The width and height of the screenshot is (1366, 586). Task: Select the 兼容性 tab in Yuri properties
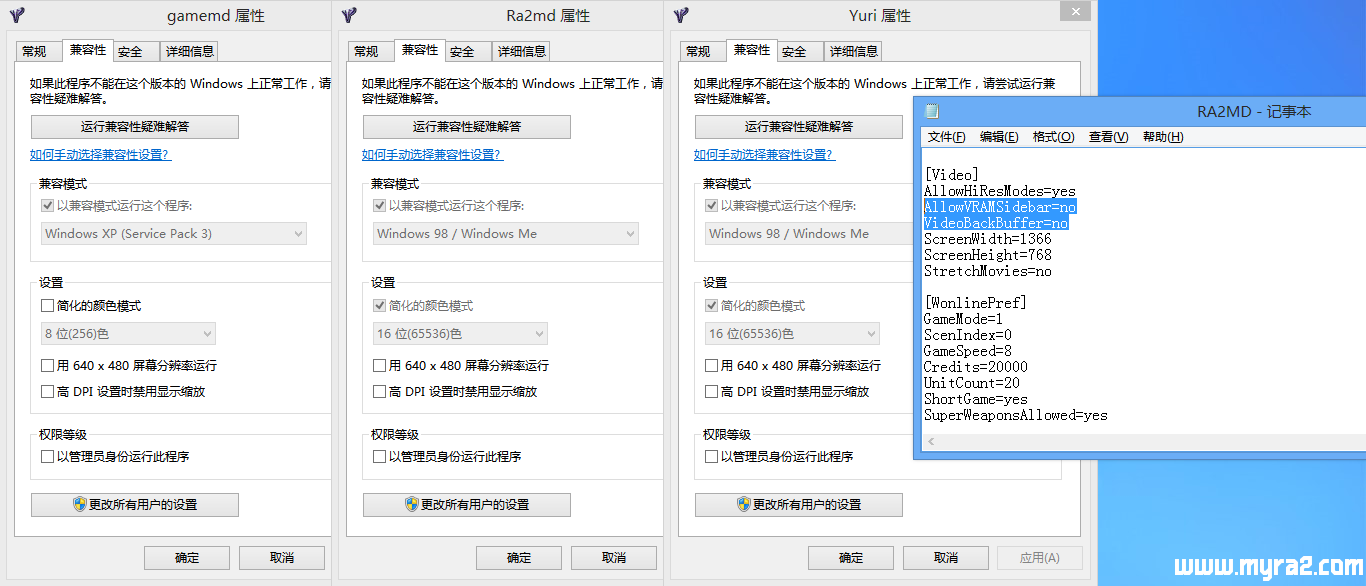coord(752,49)
